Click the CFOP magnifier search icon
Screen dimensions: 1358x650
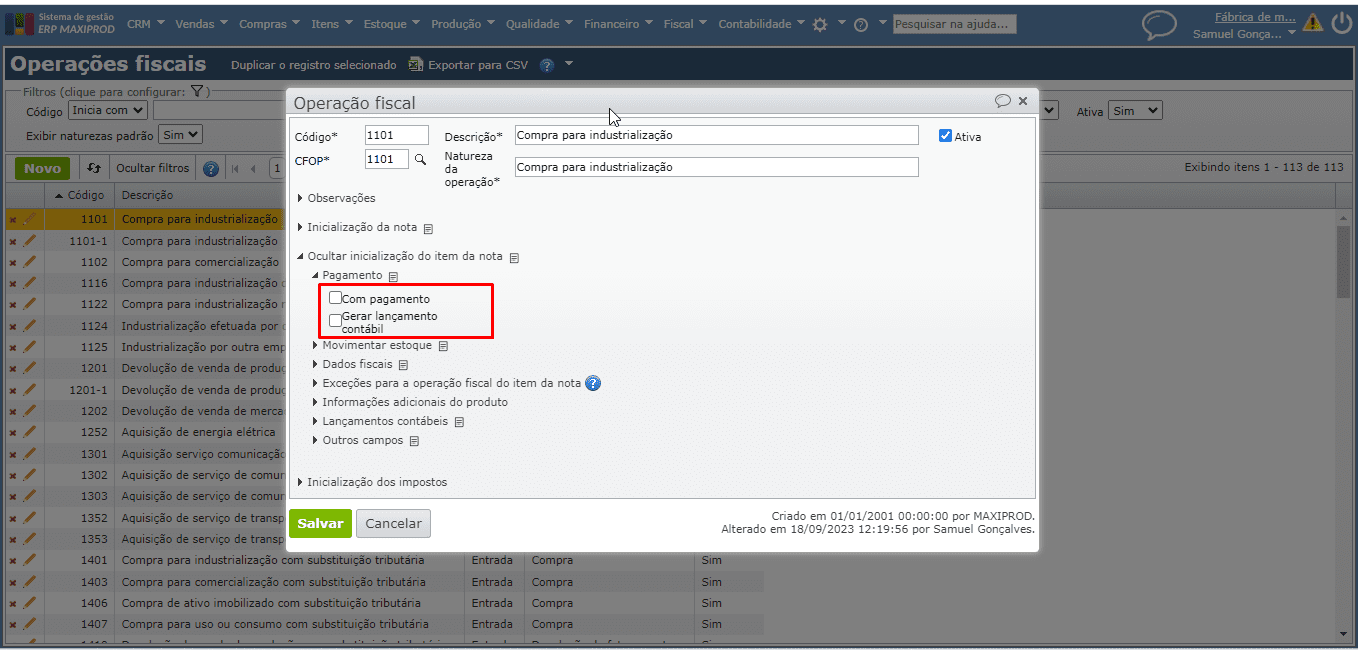tap(420, 159)
